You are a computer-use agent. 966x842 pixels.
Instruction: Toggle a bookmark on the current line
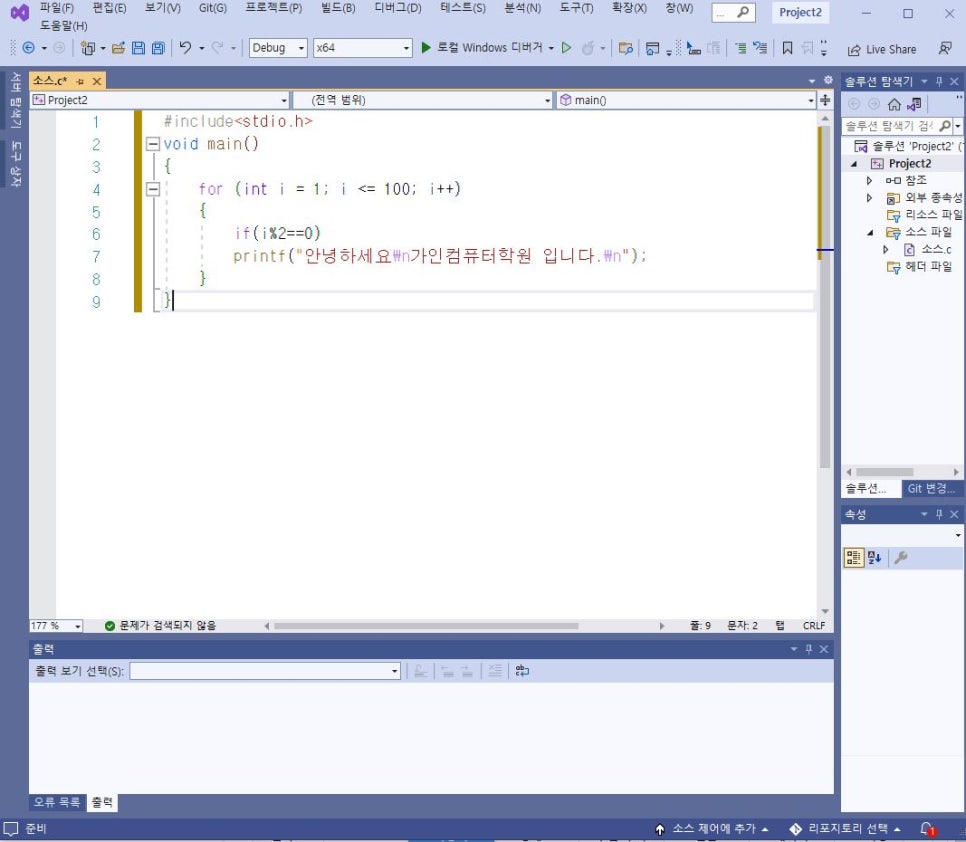[787, 48]
